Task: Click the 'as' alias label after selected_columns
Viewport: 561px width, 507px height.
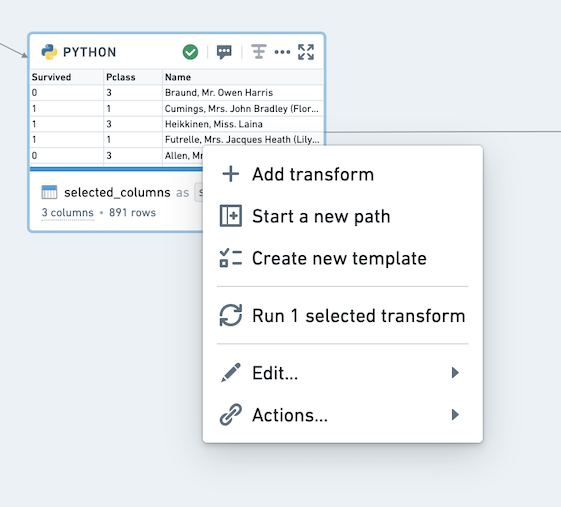Action: (x=182, y=193)
